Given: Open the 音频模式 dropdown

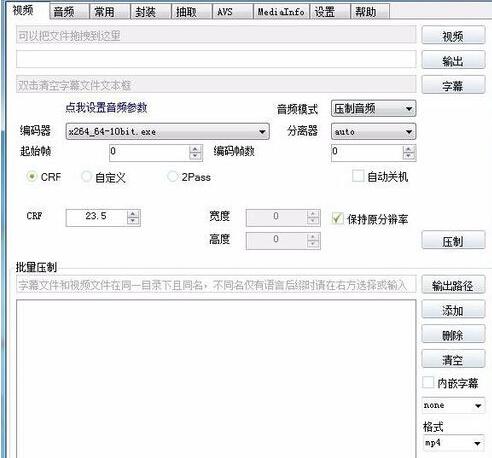Looking at the screenshot, I should pyautogui.click(x=374, y=108).
